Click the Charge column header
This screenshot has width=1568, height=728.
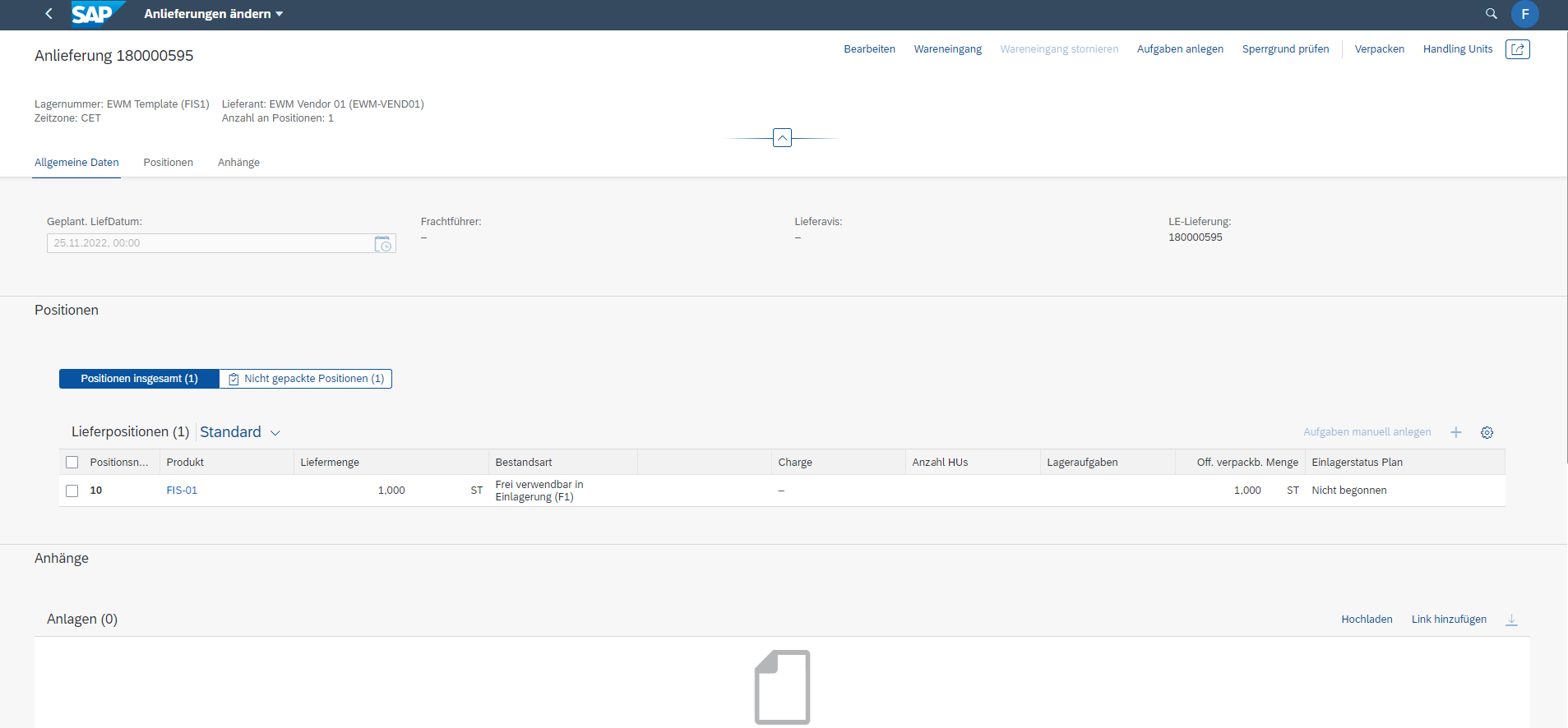coord(839,463)
